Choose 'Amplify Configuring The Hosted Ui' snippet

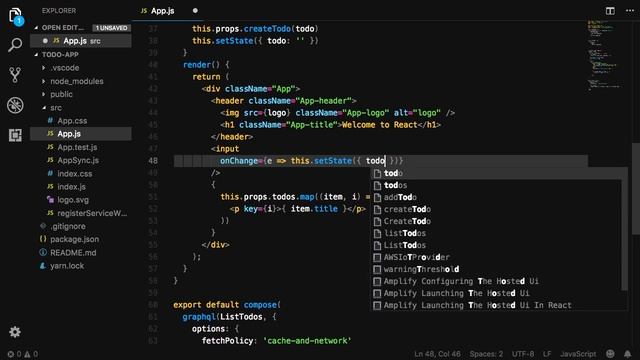[497, 281]
